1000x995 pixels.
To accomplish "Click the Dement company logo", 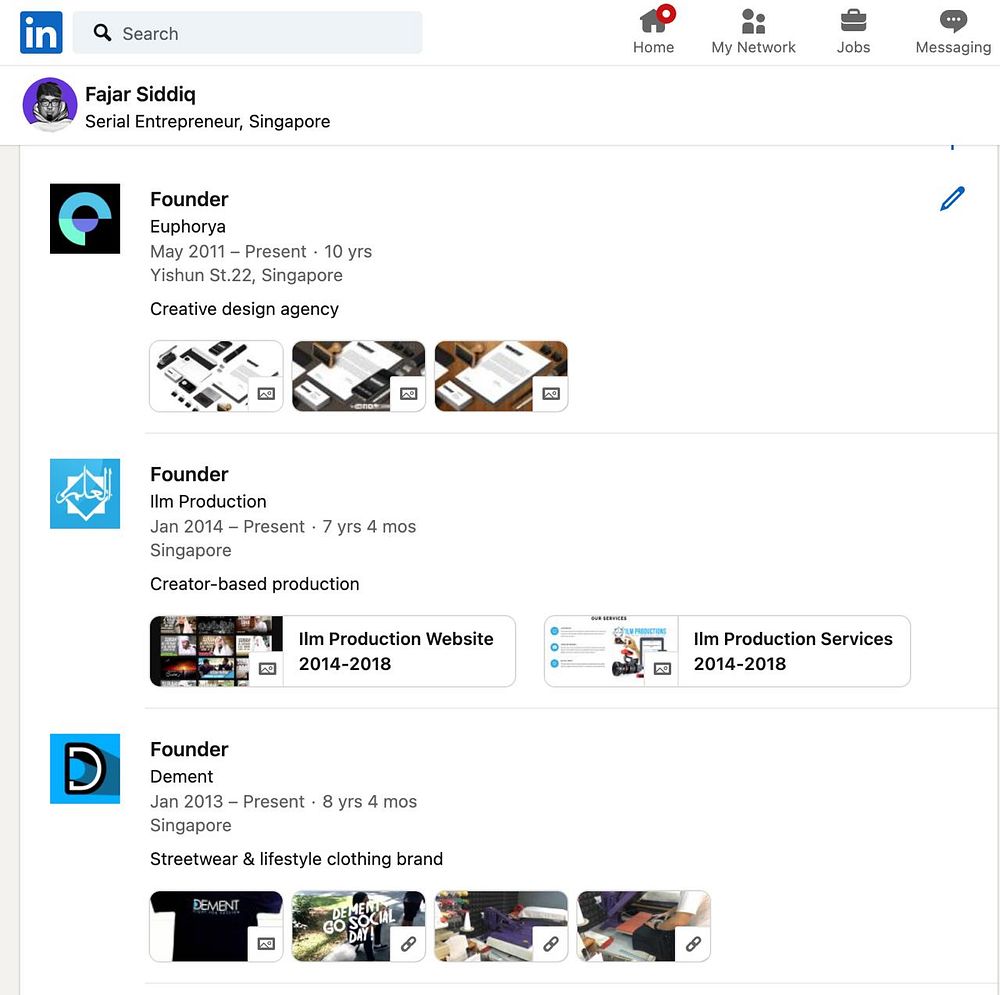I will coord(85,769).
